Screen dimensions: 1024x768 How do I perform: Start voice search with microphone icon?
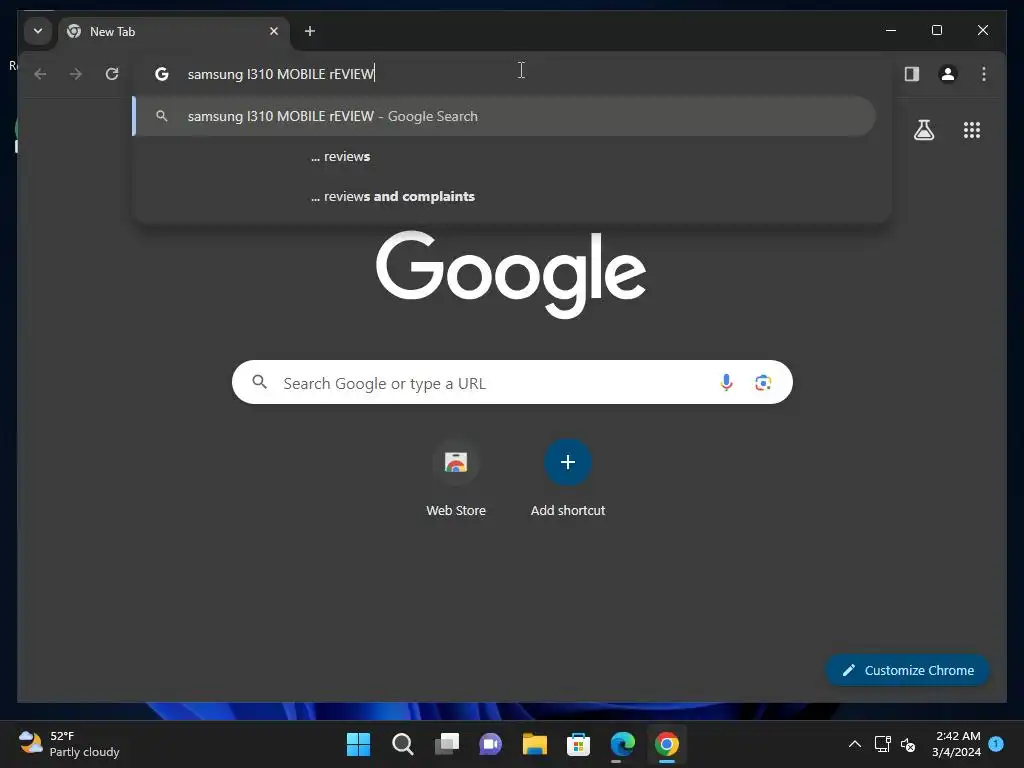point(726,383)
